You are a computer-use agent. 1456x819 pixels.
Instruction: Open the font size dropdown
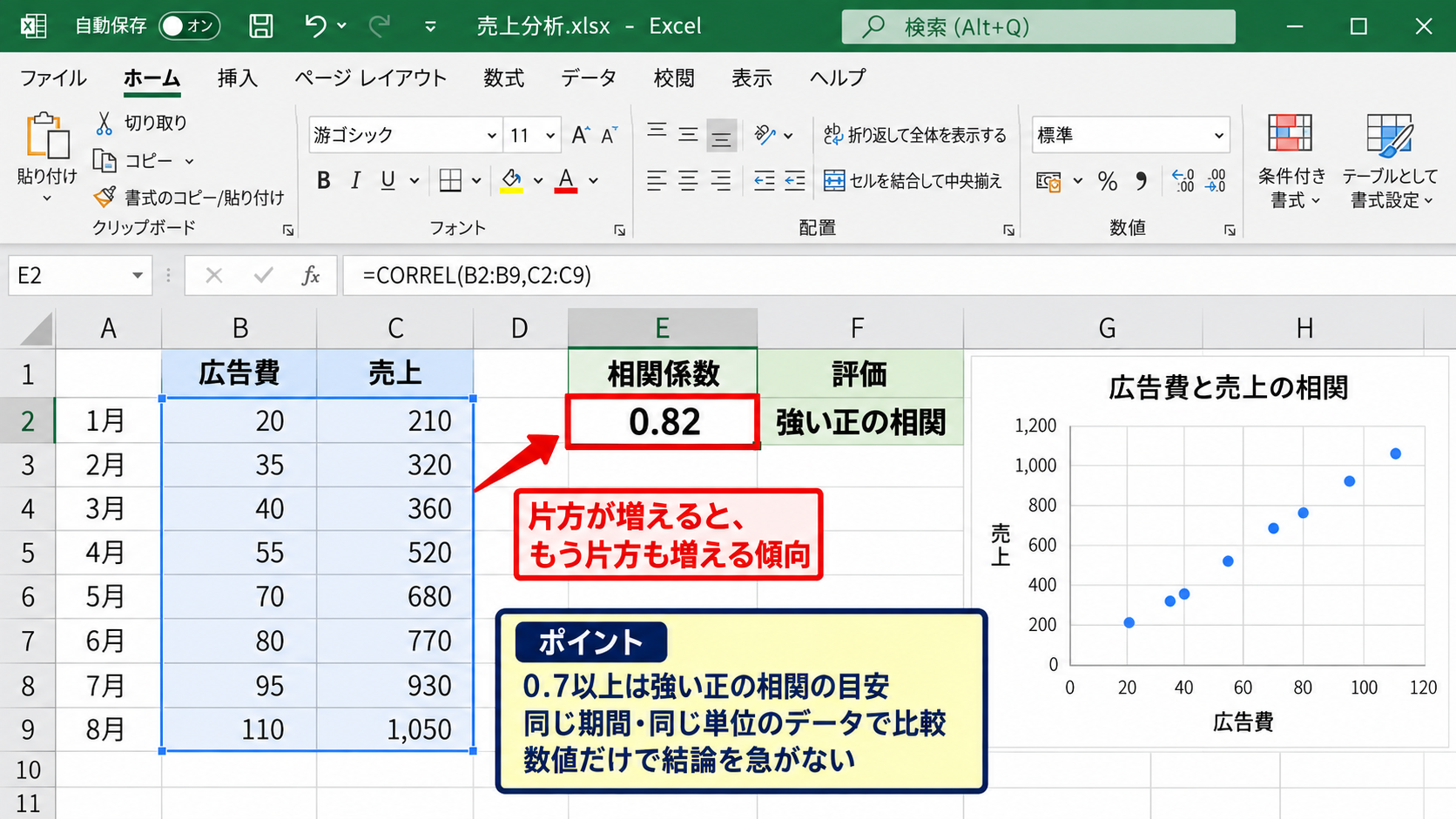click(x=550, y=136)
